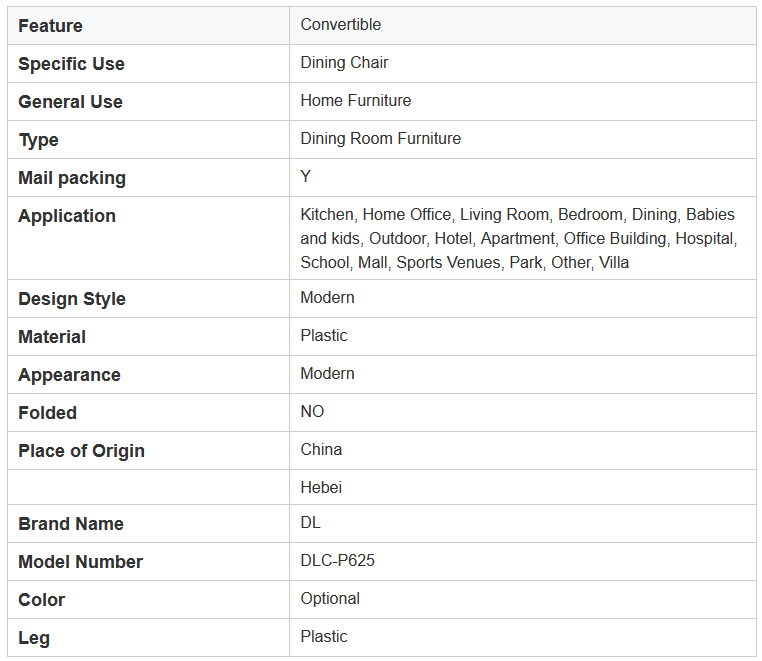Click the Application list of room types
The width and height of the screenshot is (762, 661).
(519, 238)
